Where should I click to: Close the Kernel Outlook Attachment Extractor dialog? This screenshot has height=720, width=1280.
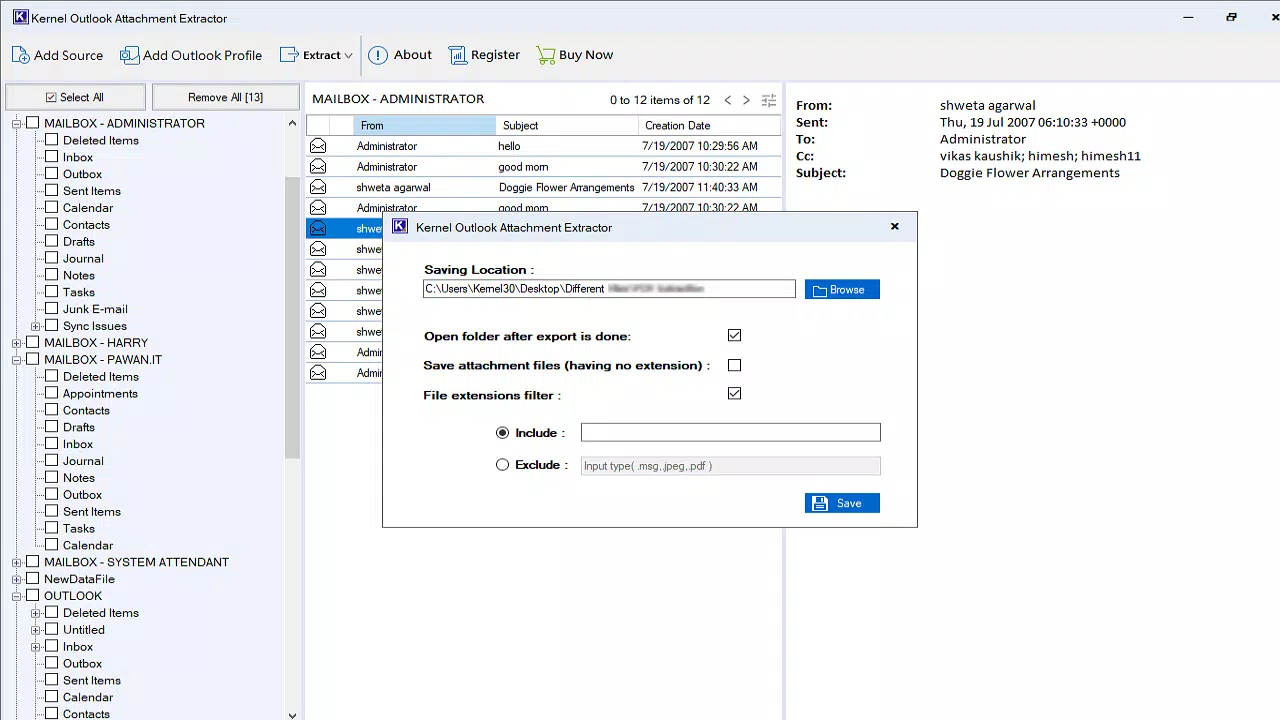pyautogui.click(x=895, y=227)
